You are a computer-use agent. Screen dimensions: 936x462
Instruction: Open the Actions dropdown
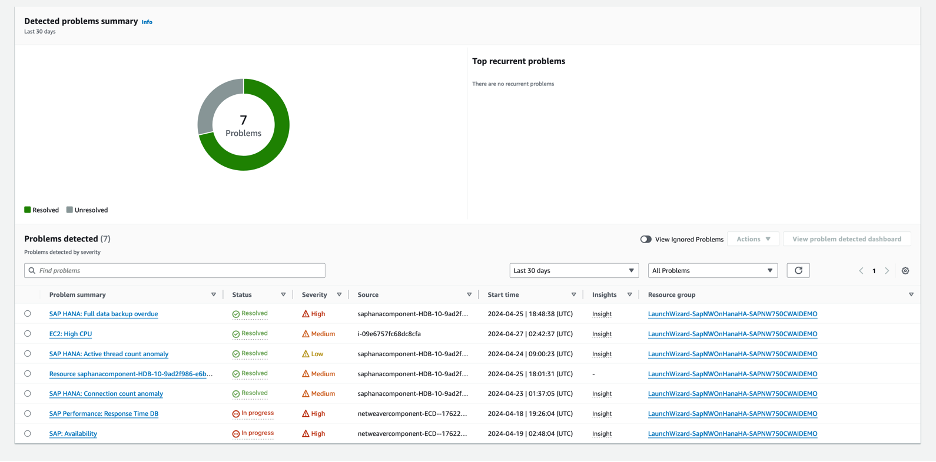pos(753,239)
